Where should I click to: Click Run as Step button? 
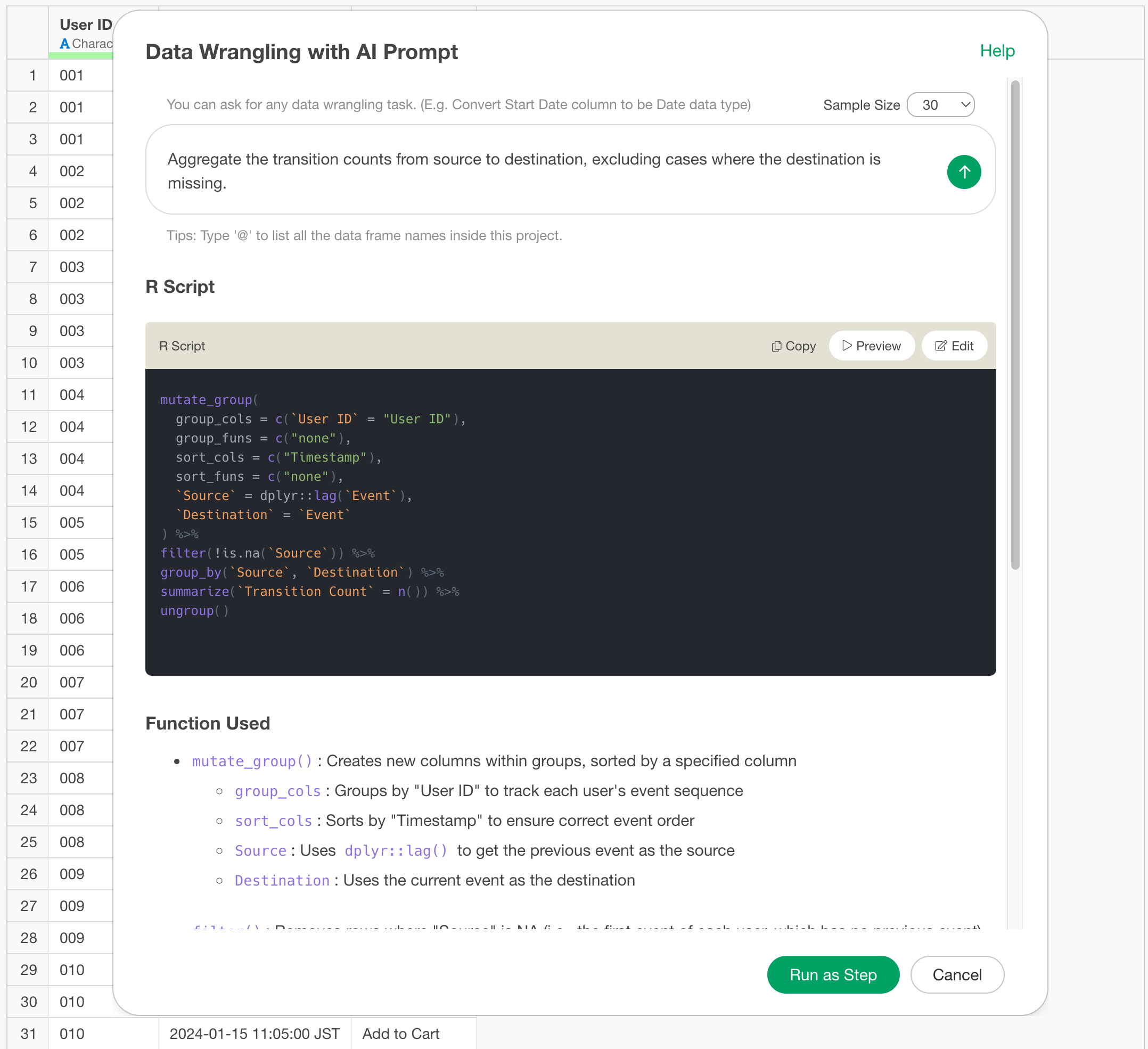point(833,974)
